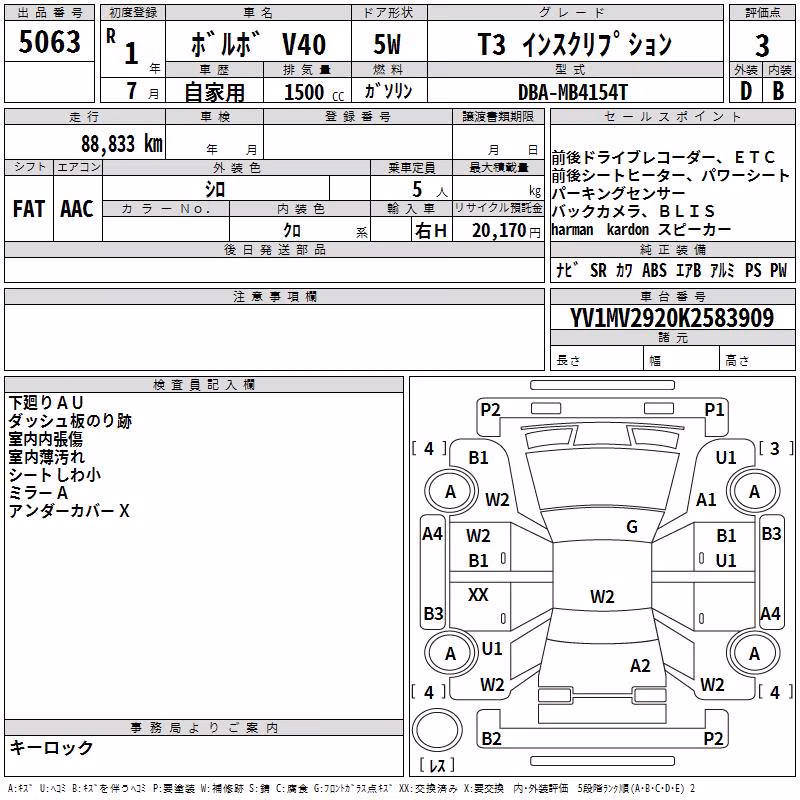Select the 注意事項欄 header

(x=274, y=296)
